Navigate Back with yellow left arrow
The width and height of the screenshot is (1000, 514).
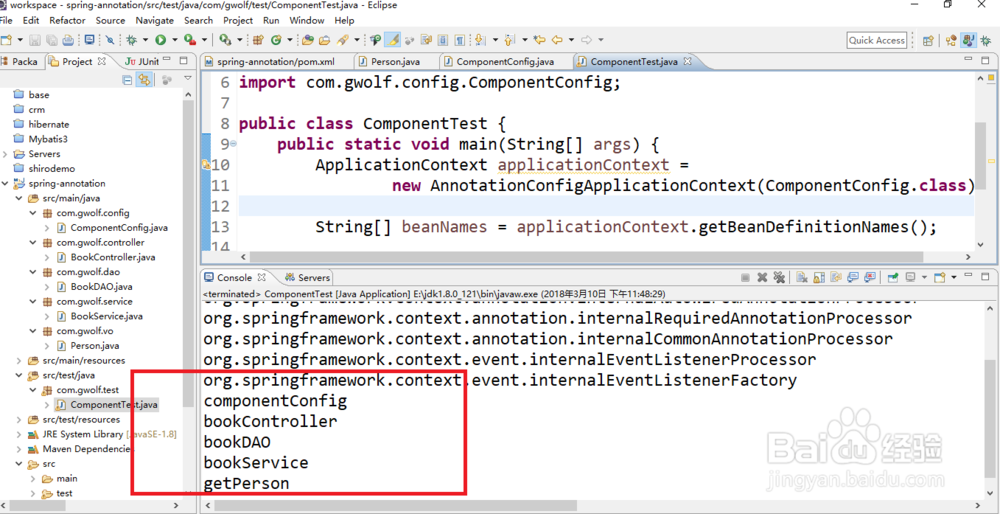click(557, 40)
